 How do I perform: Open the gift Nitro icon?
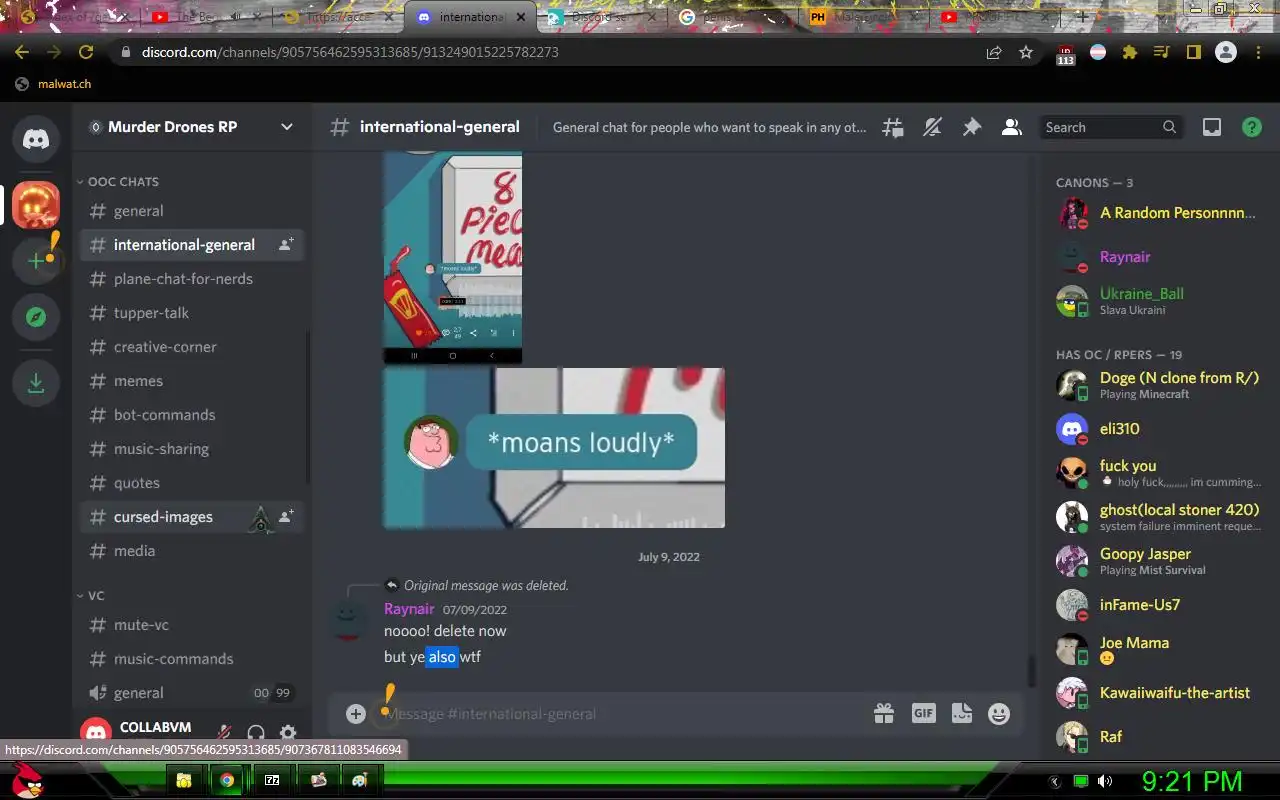tap(884, 713)
